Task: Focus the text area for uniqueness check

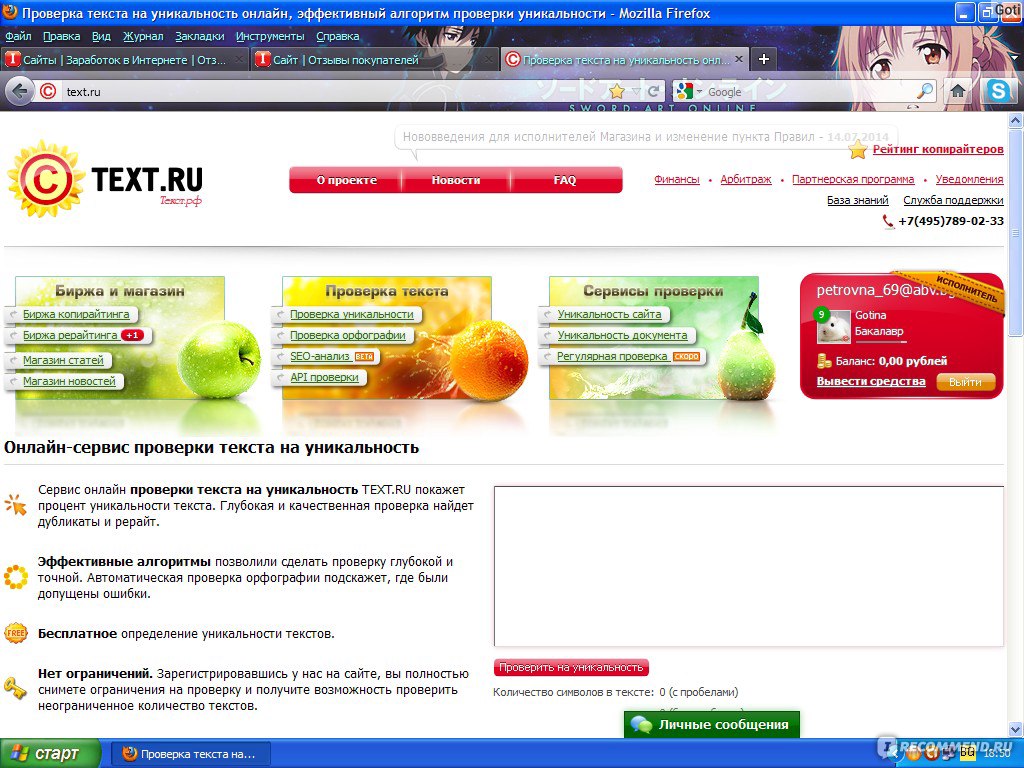Action: pos(748,566)
